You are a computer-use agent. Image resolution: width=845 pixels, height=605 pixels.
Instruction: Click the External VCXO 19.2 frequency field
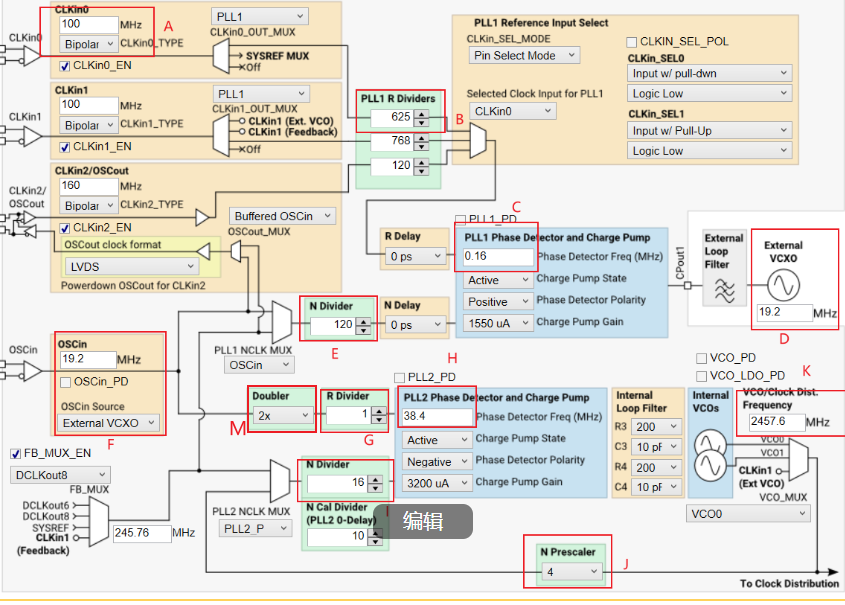784,312
